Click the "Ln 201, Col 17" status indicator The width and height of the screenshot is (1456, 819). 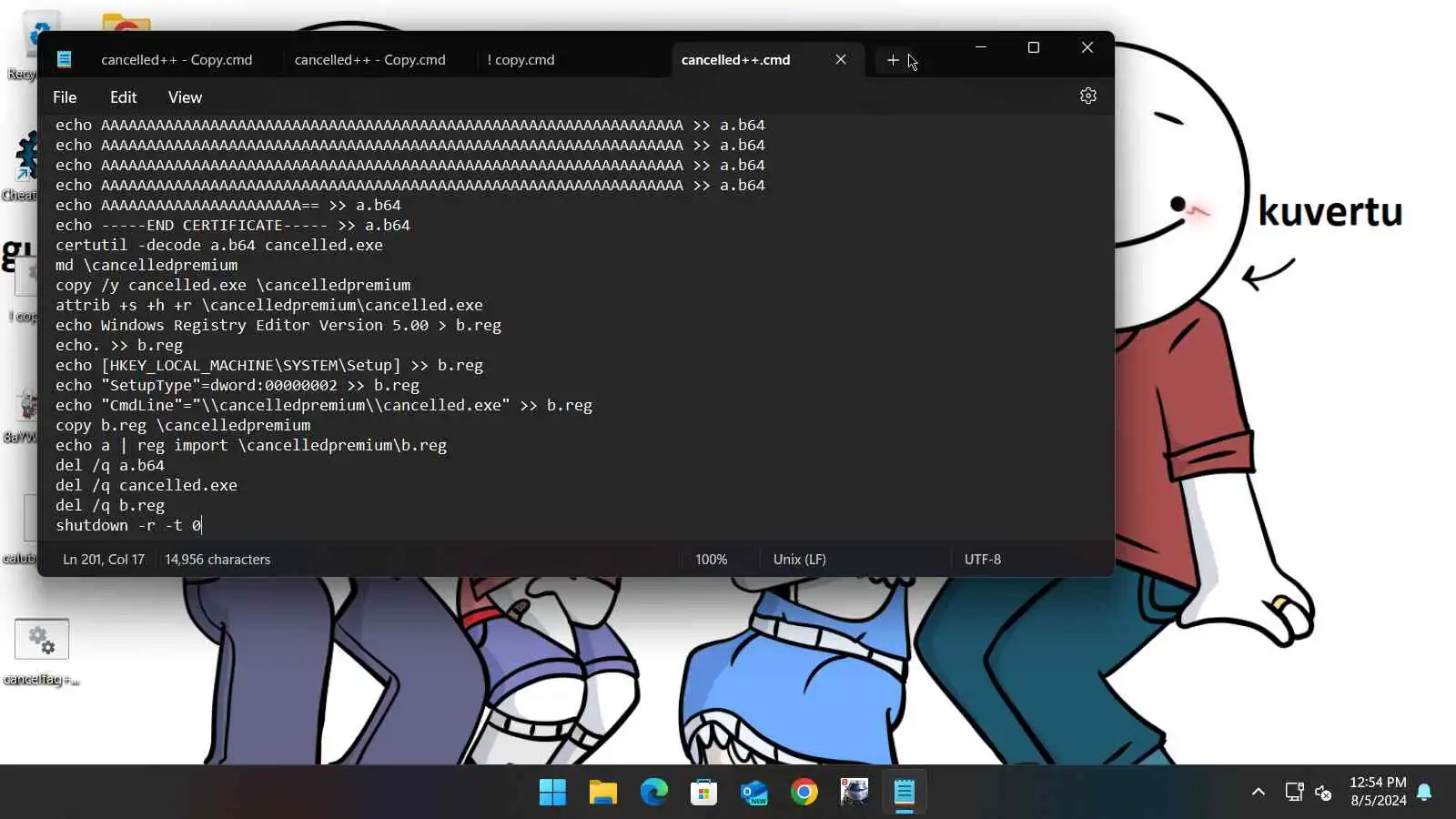pyautogui.click(x=104, y=560)
